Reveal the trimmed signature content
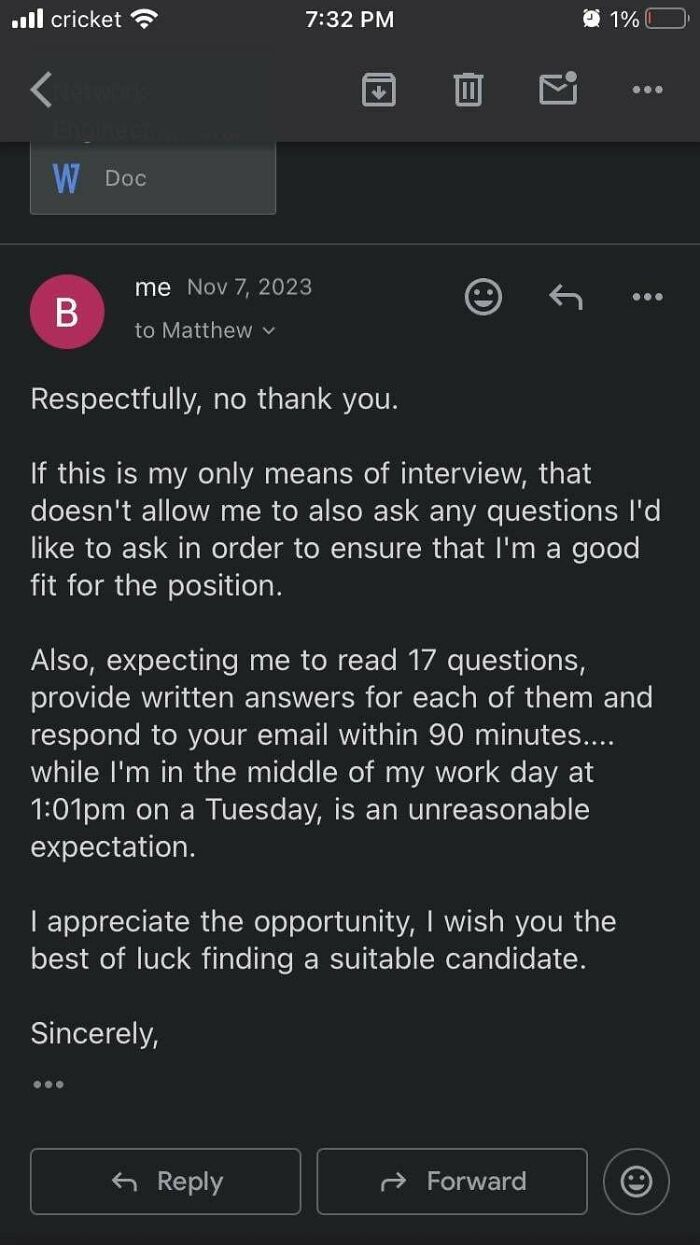The height and width of the screenshot is (1245, 700). point(45,1083)
